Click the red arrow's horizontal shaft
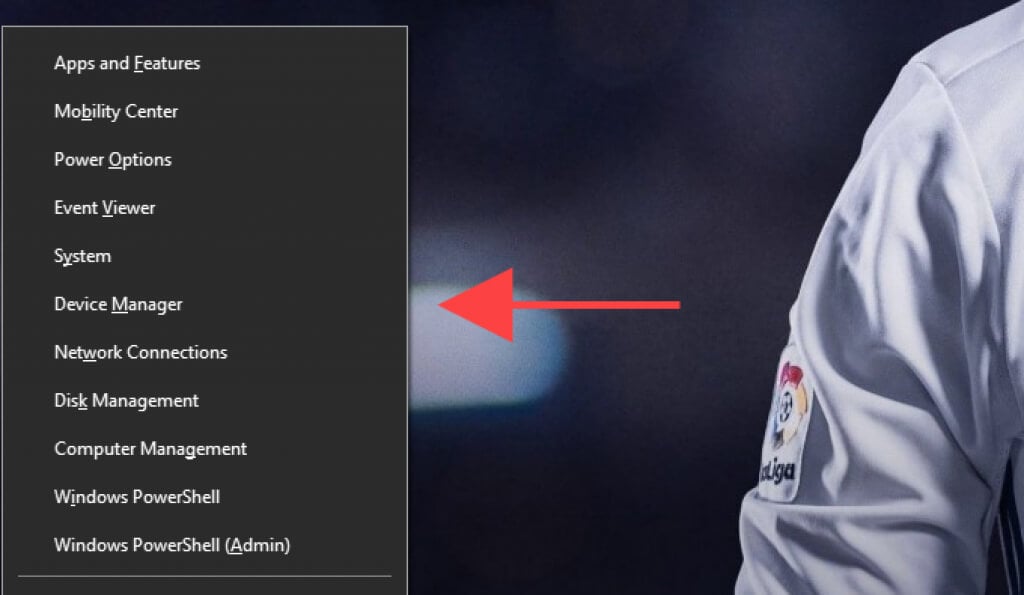 point(596,305)
